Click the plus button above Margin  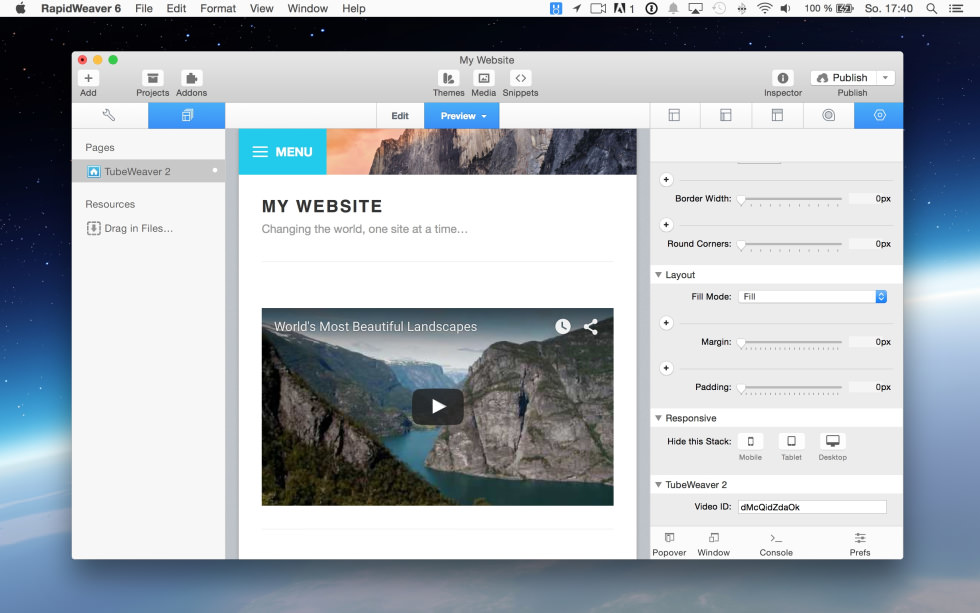tap(666, 323)
